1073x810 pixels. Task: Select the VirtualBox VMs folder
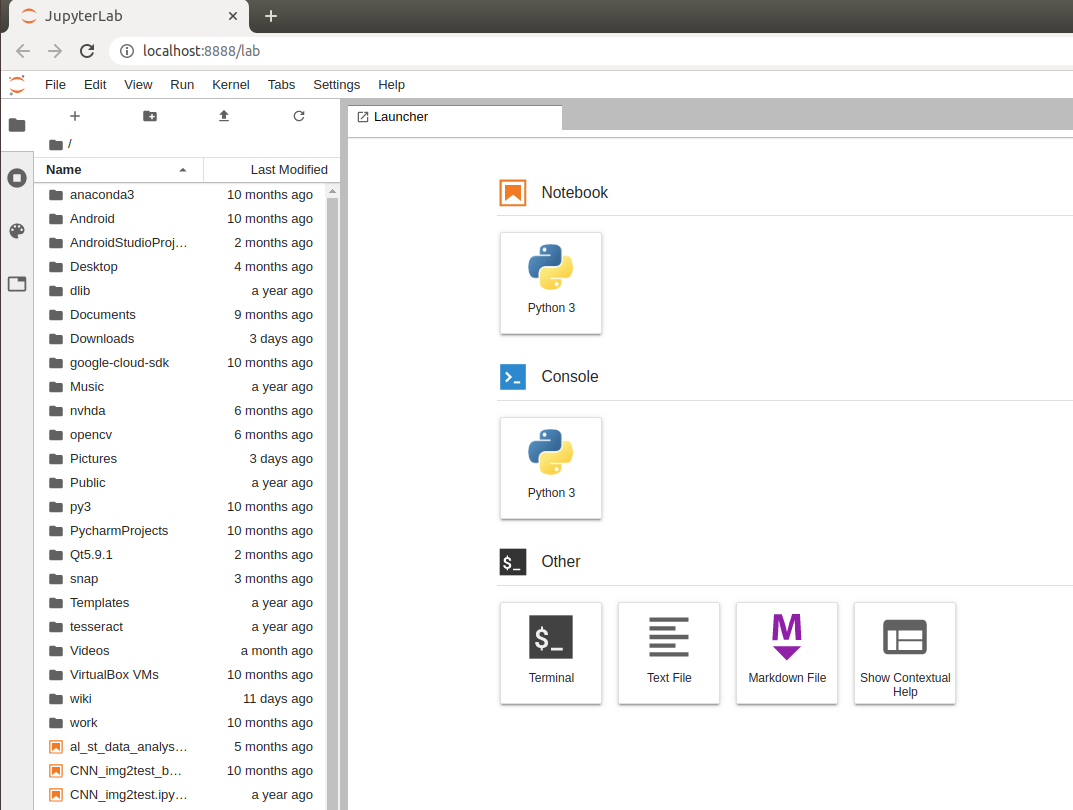click(181, 675)
